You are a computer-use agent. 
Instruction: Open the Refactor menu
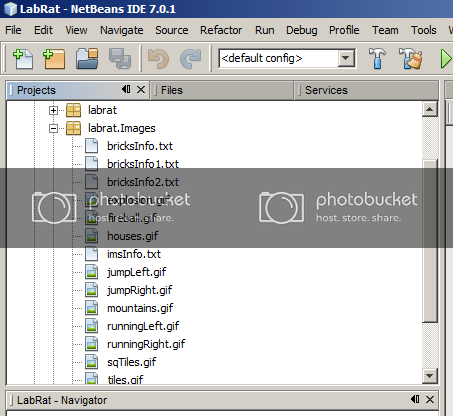pos(221,30)
